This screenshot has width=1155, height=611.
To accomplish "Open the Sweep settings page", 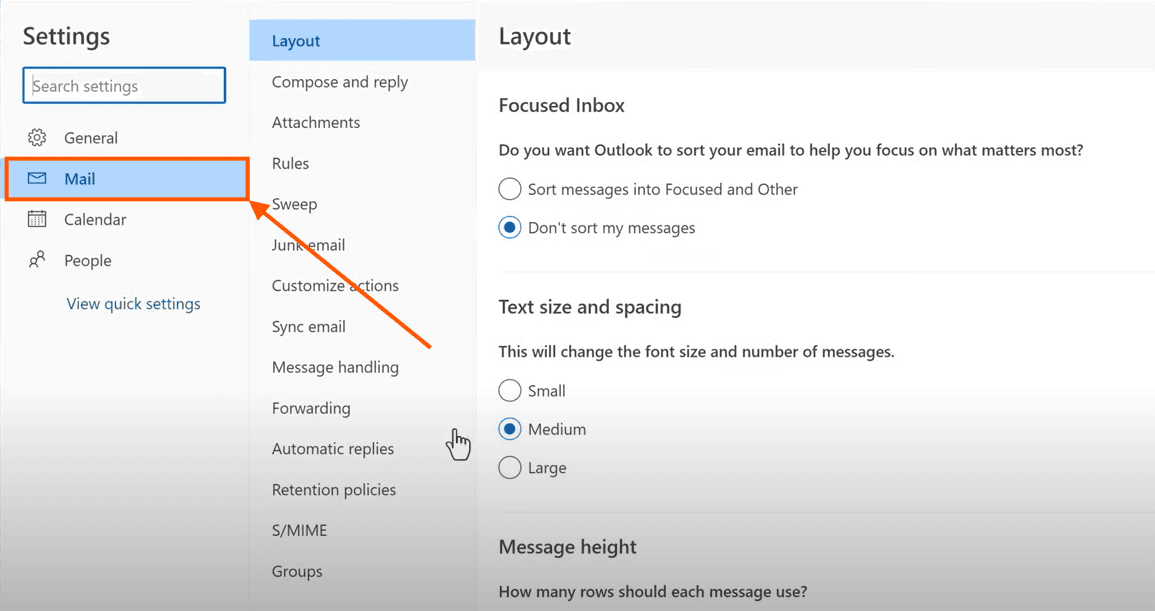I will click(294, 203).
